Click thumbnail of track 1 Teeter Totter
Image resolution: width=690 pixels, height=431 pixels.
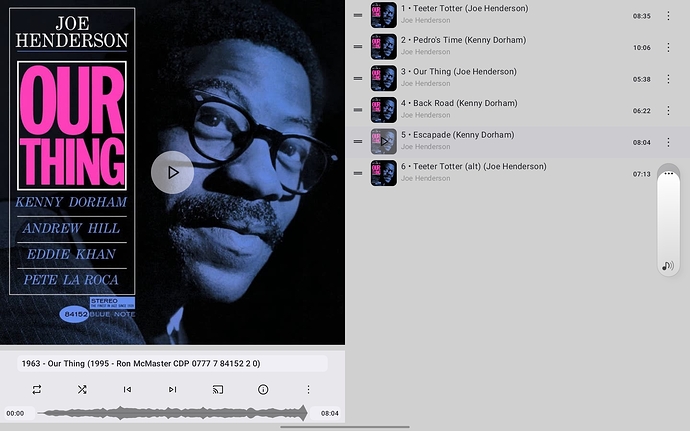(384, 15)
